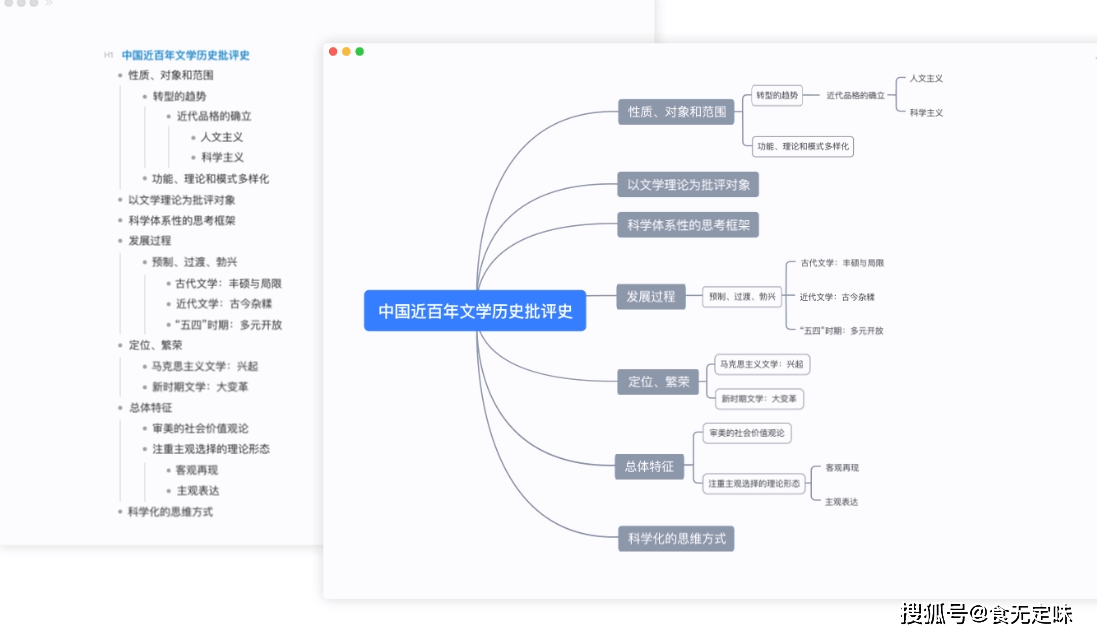
Task: Click outline item 科学主义
Action: coord(222,158)
